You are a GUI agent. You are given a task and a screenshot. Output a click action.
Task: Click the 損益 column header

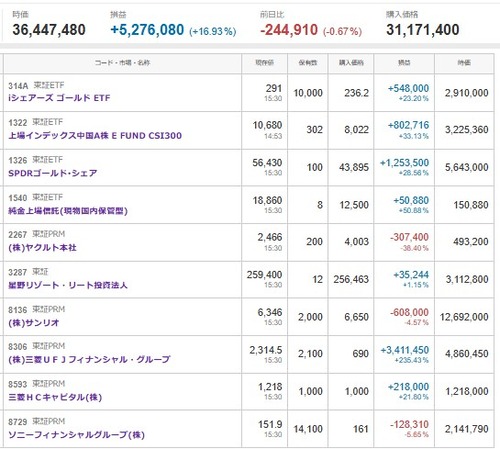[404, 63]
